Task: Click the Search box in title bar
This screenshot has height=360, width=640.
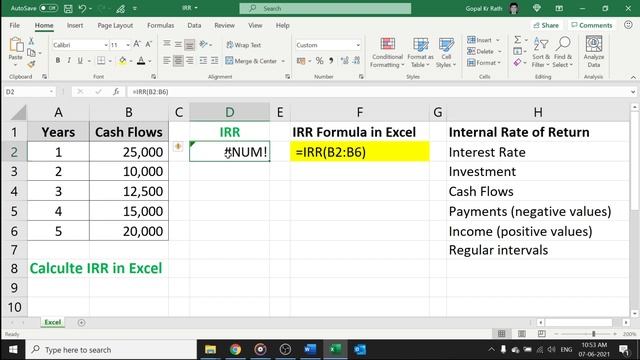Action: click(325, 8)
